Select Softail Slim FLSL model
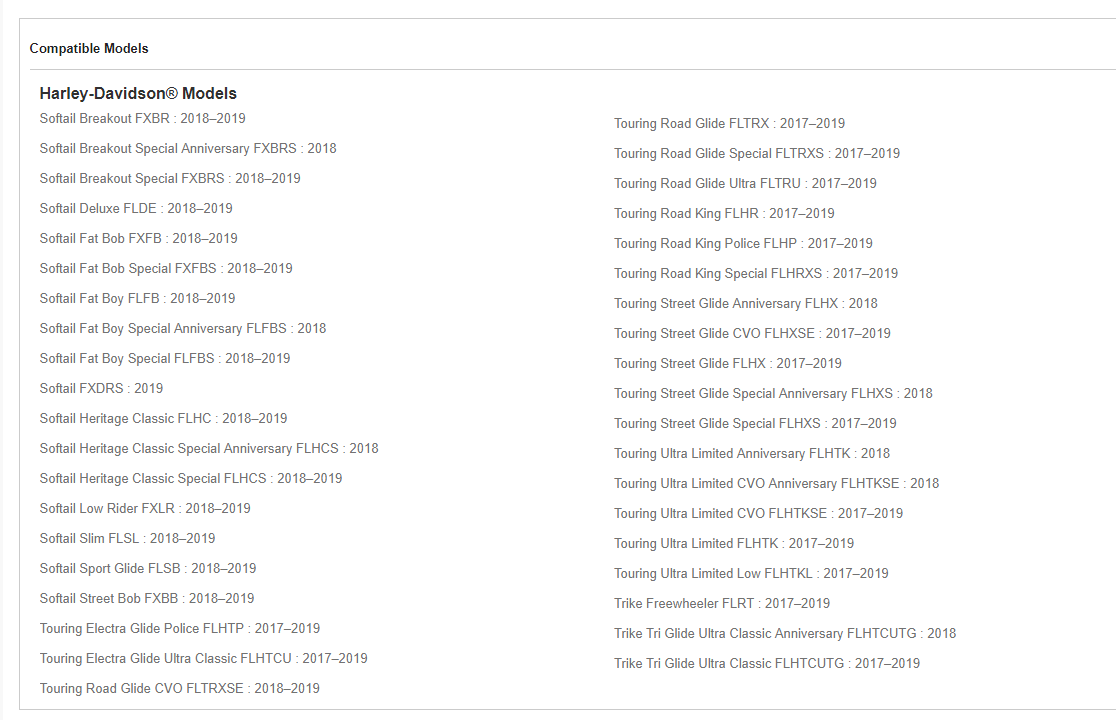1116x720 pixels. click(x=127, y=538)
